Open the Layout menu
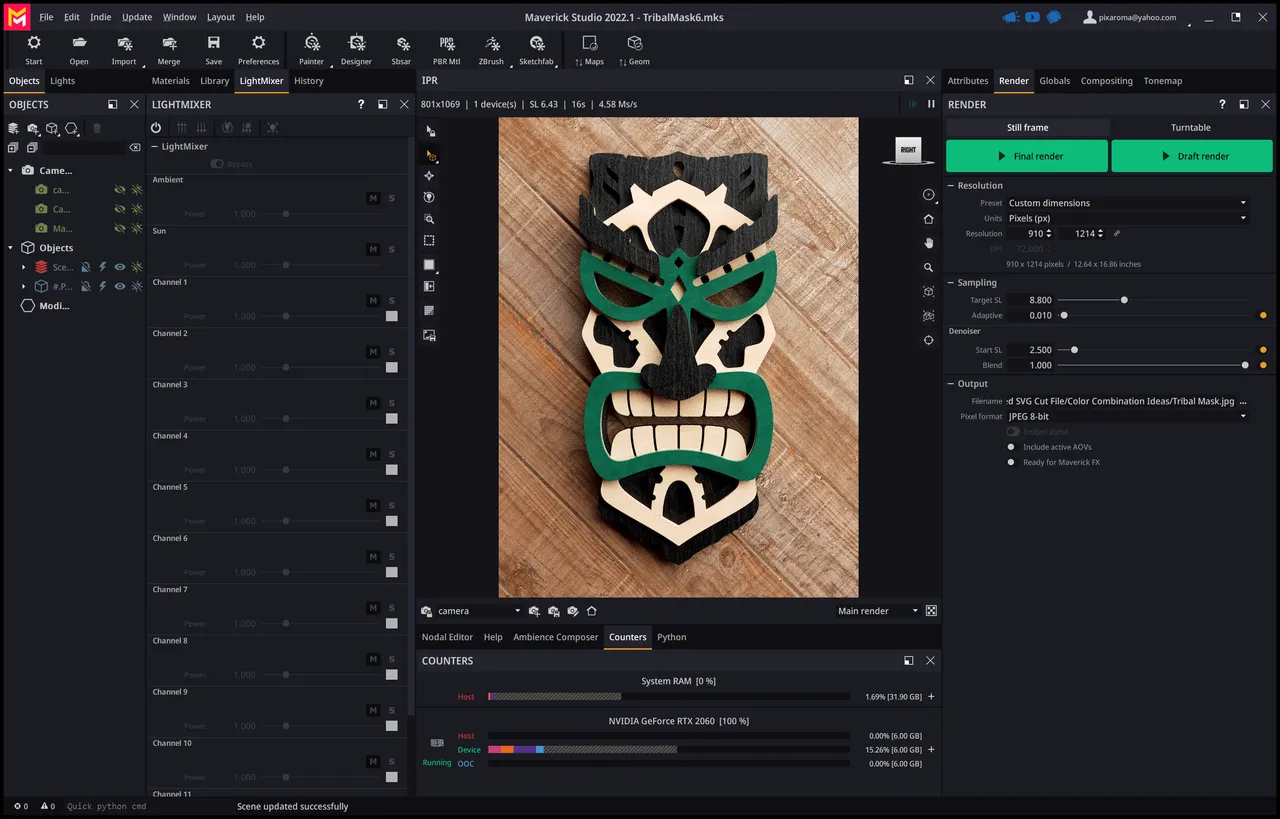The height and width of the screenshot is (819, 1280). coord(221,17)
